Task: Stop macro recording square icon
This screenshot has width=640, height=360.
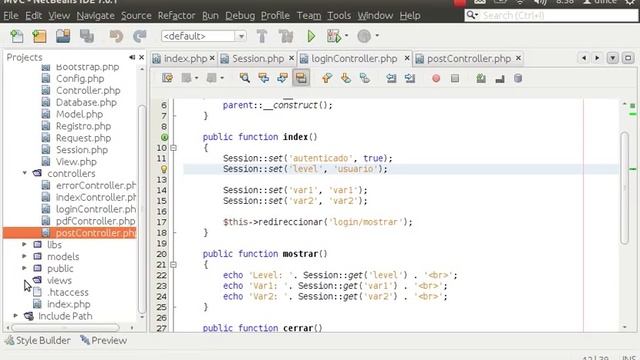Action: pos(455,78)
